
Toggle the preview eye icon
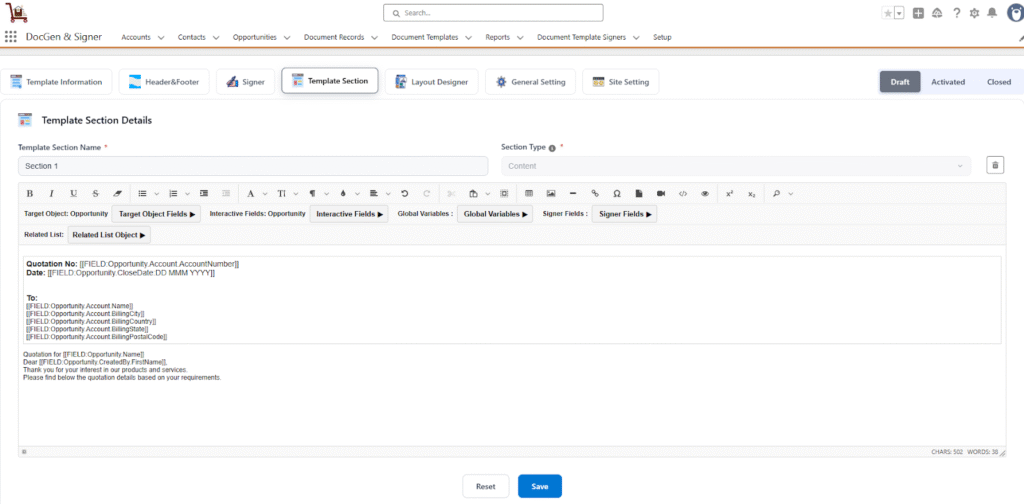pos(705,193)
